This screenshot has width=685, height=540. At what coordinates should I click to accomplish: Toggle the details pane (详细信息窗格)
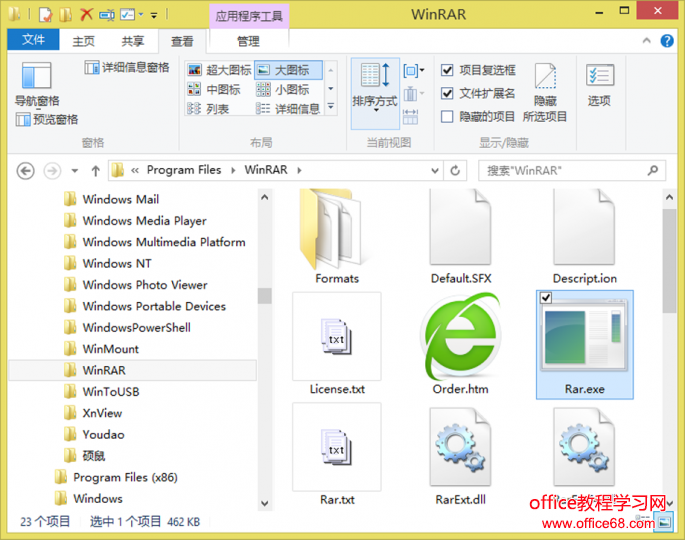point(127,67)
